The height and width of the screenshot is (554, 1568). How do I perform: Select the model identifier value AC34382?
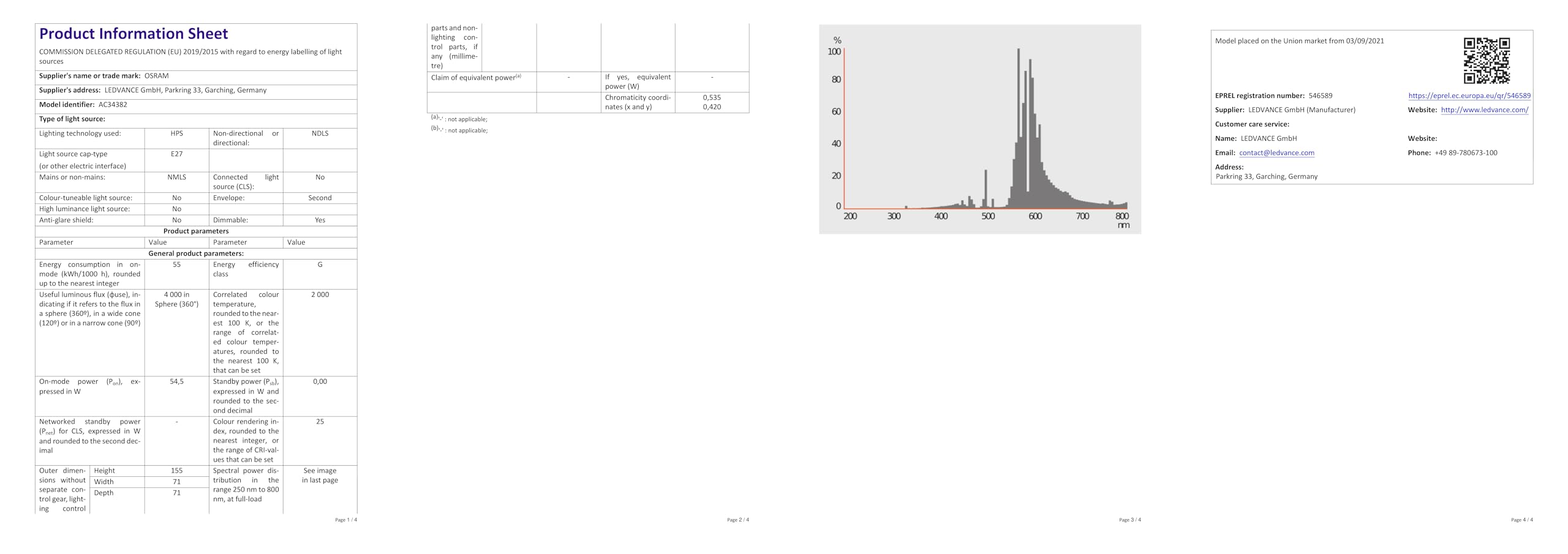coord(113,105)
